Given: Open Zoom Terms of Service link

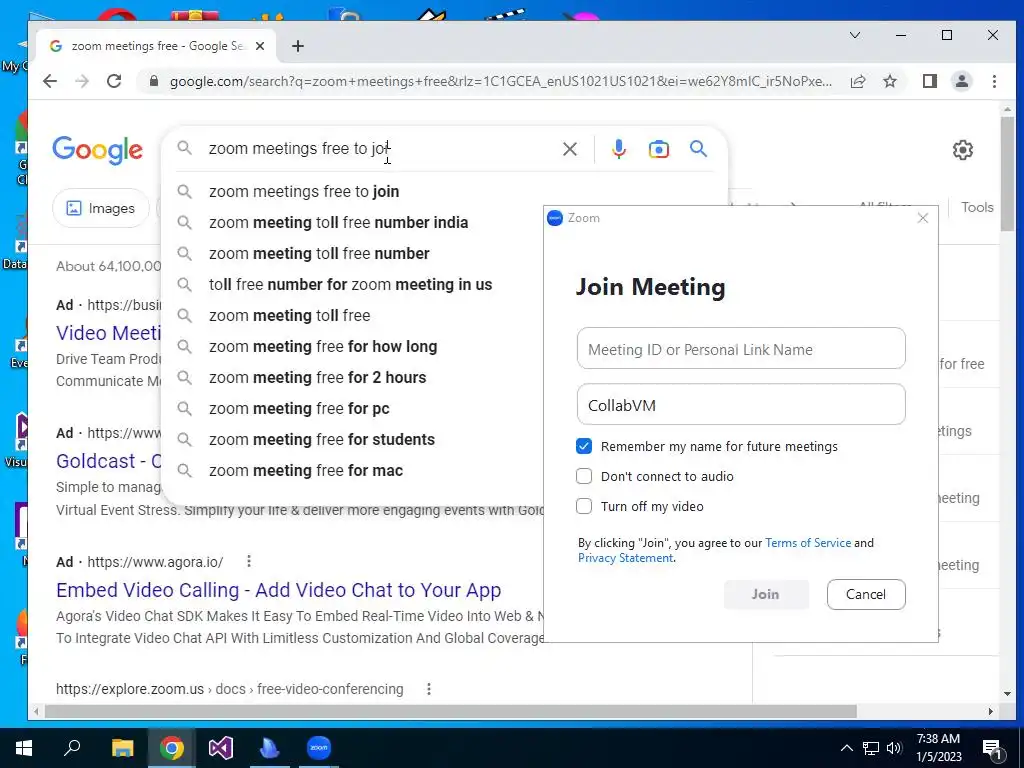Looking at the screenshot, I should pos(808,543).
